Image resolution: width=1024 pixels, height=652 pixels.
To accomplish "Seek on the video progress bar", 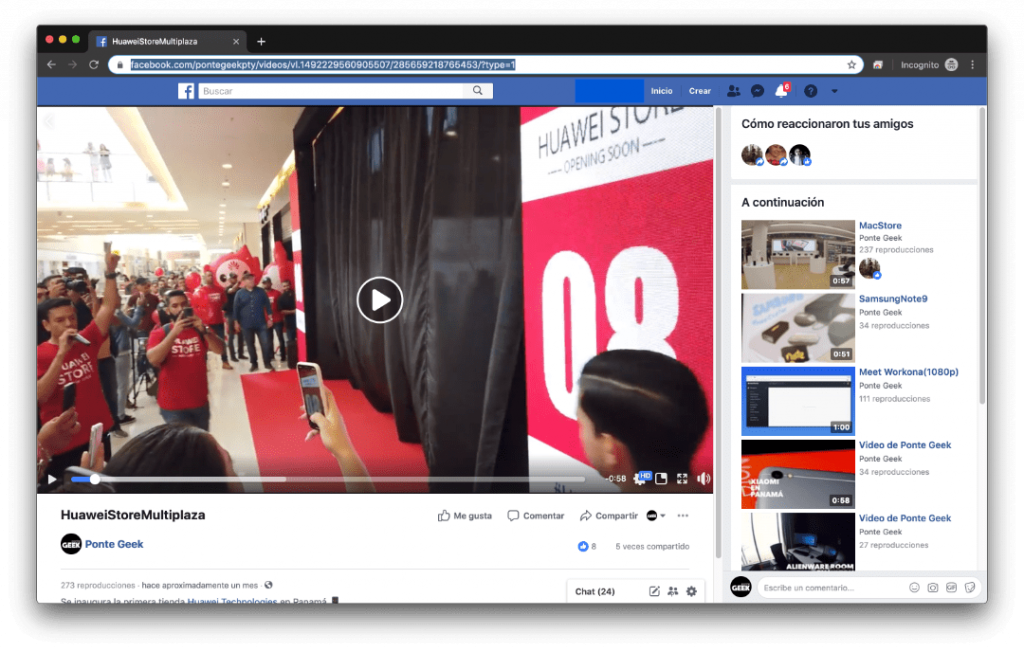I will (328, 479).
